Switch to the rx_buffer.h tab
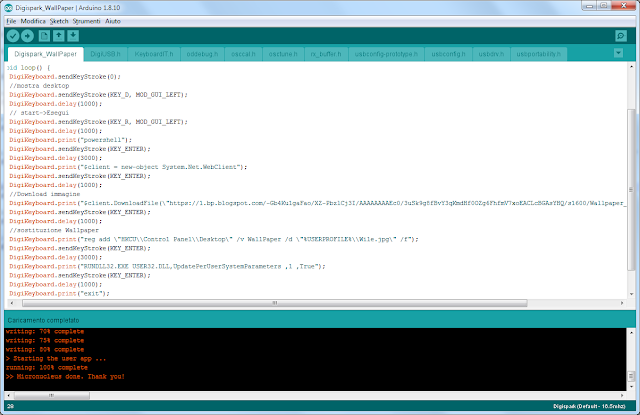 (x=326, y=54)
